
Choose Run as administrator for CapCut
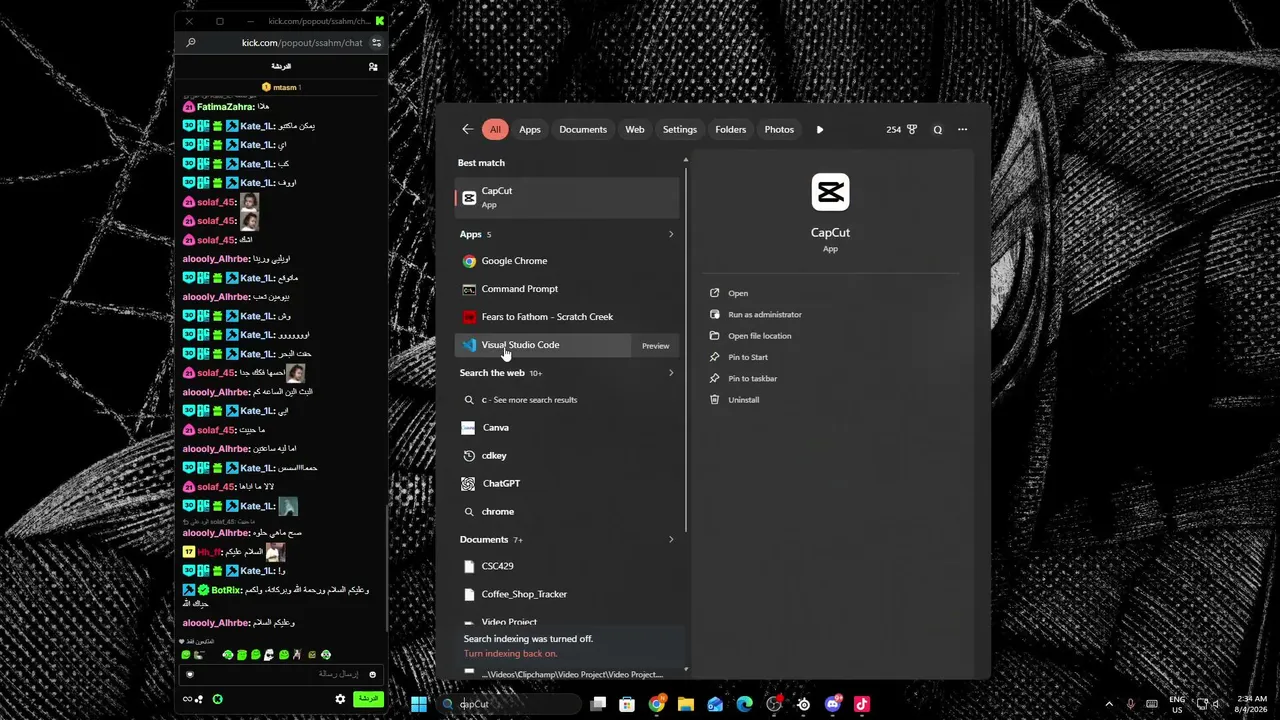pos(765,315)
